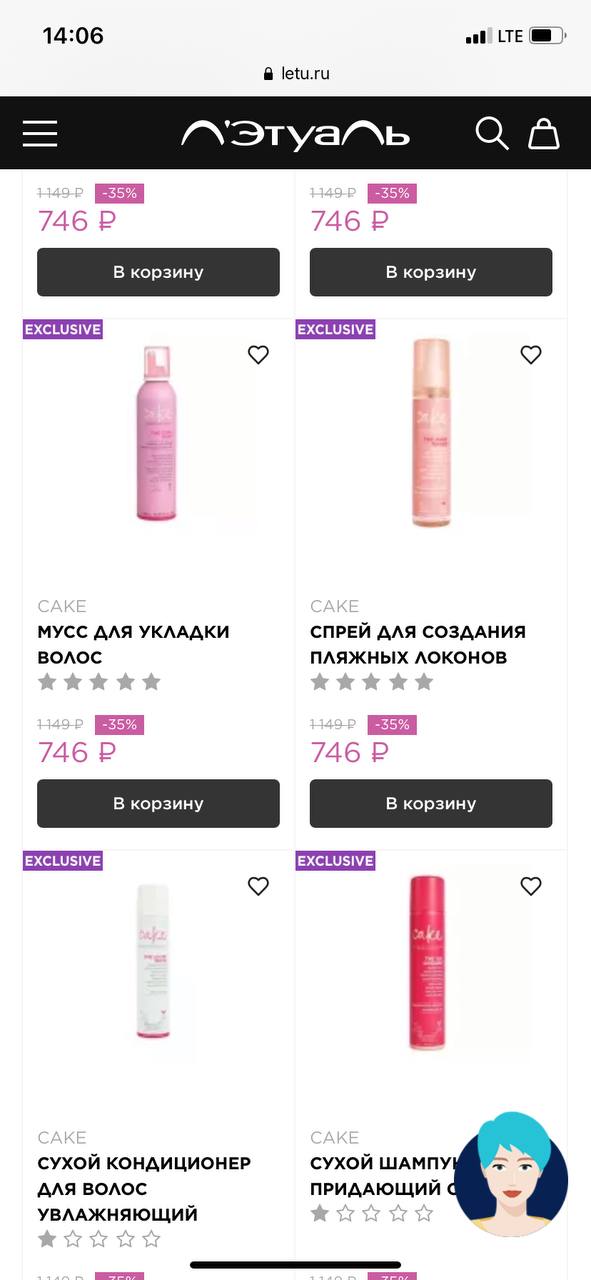Tap top-left 'В корзину' button

click(x=158, y=272)
